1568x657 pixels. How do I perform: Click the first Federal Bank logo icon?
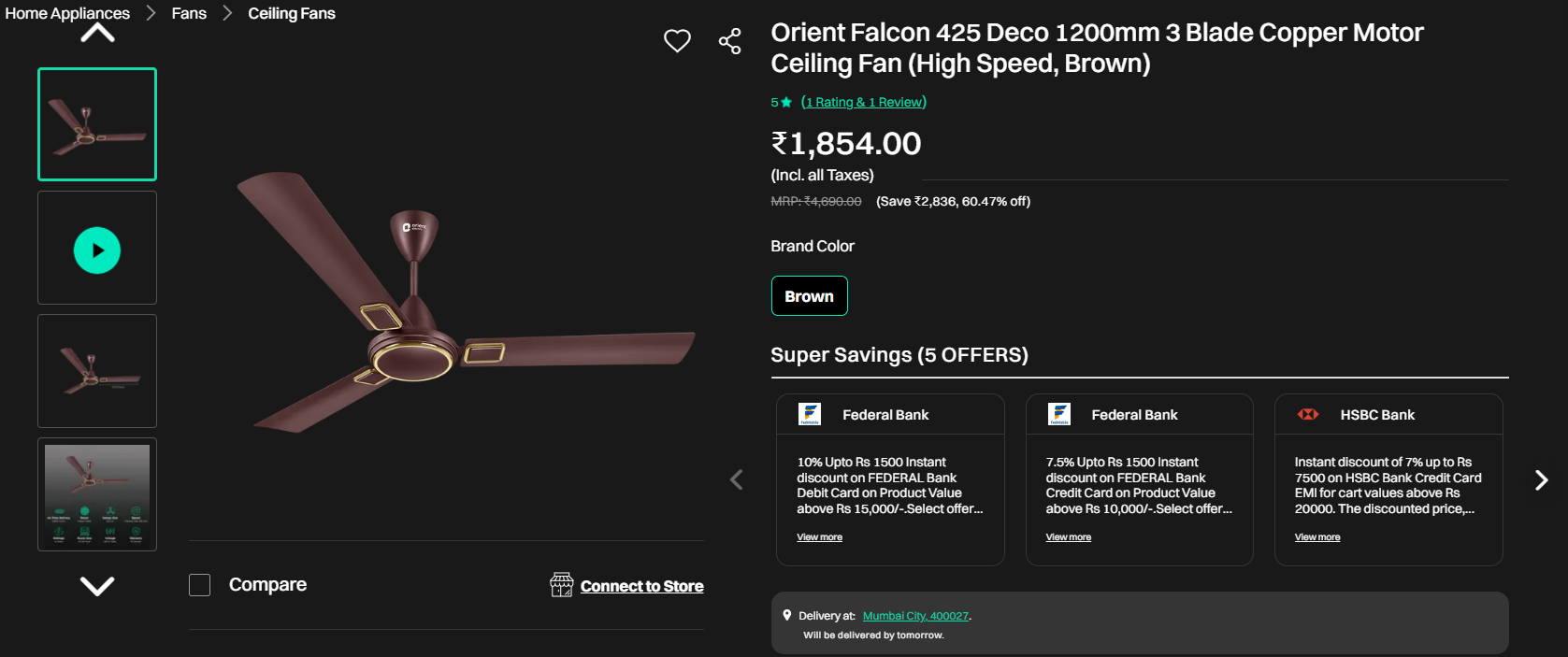click(810, 414)
